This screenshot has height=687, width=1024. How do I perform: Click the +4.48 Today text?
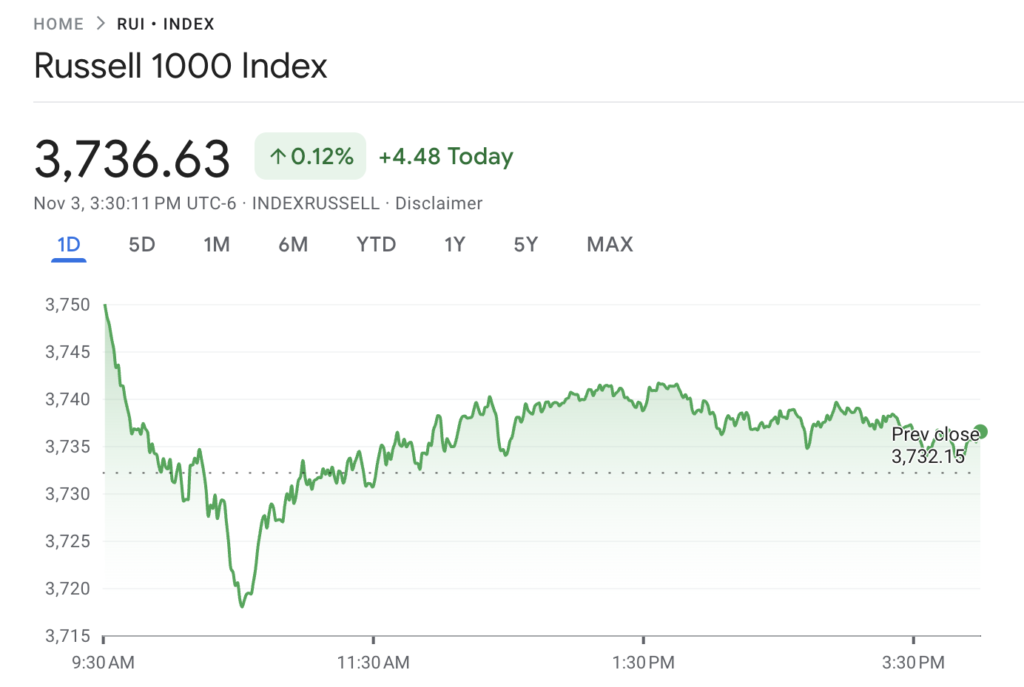444,156
